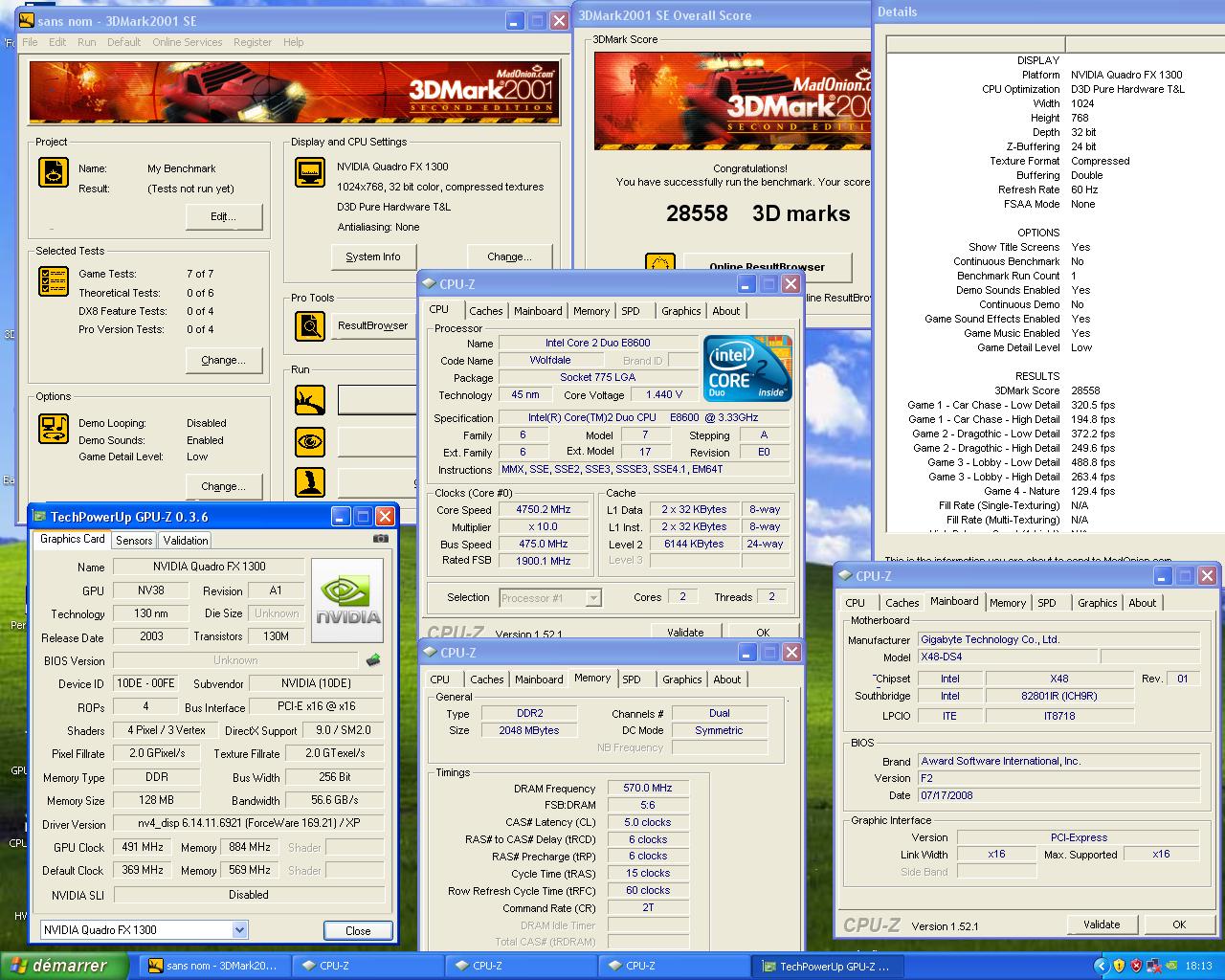1225x980 pixels.
Task: Click the Intel Core 2 Duo logo
Action: [x=747, y=367]
